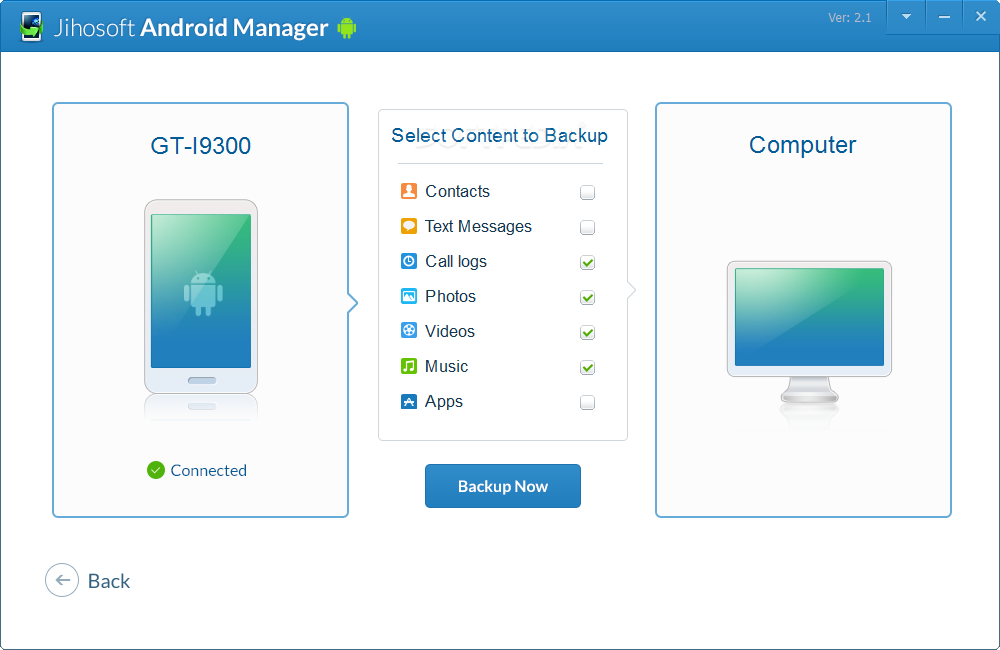This screenshot has height=650, width=1000.
Task: Click the Text Messages label
Action: point(478,226)
